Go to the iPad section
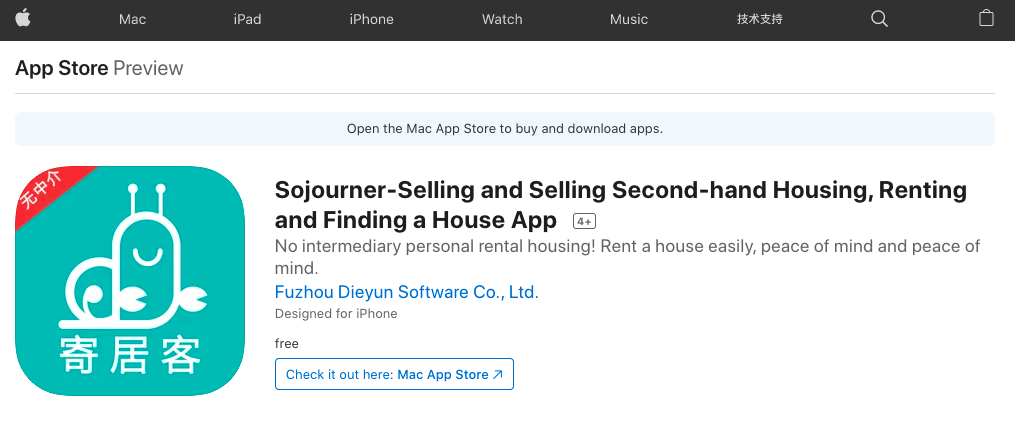Screen dimensions: 1015x425 pyautogui.click(x=247, y=19)
